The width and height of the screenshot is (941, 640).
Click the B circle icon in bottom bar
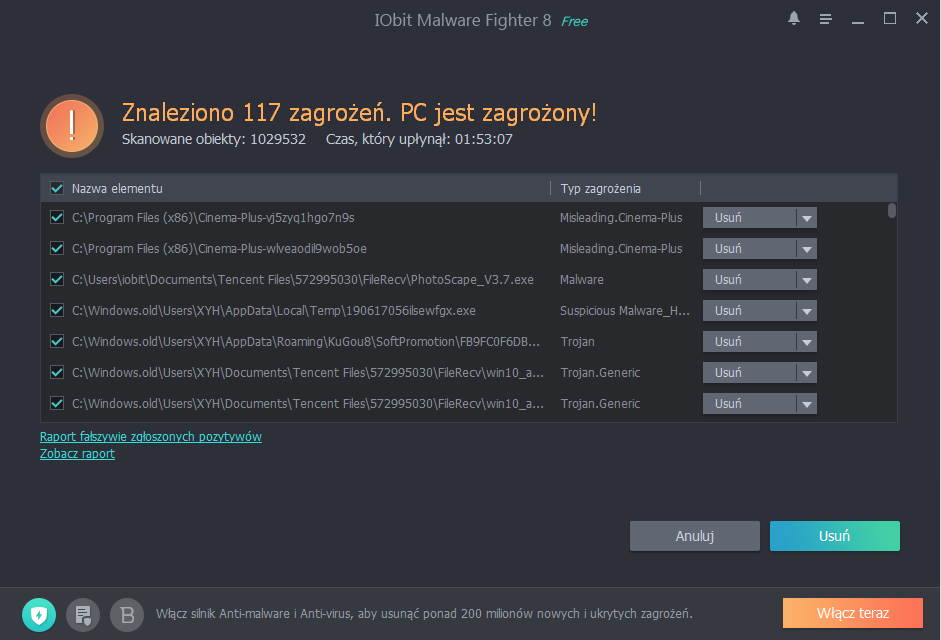point(127,615)
